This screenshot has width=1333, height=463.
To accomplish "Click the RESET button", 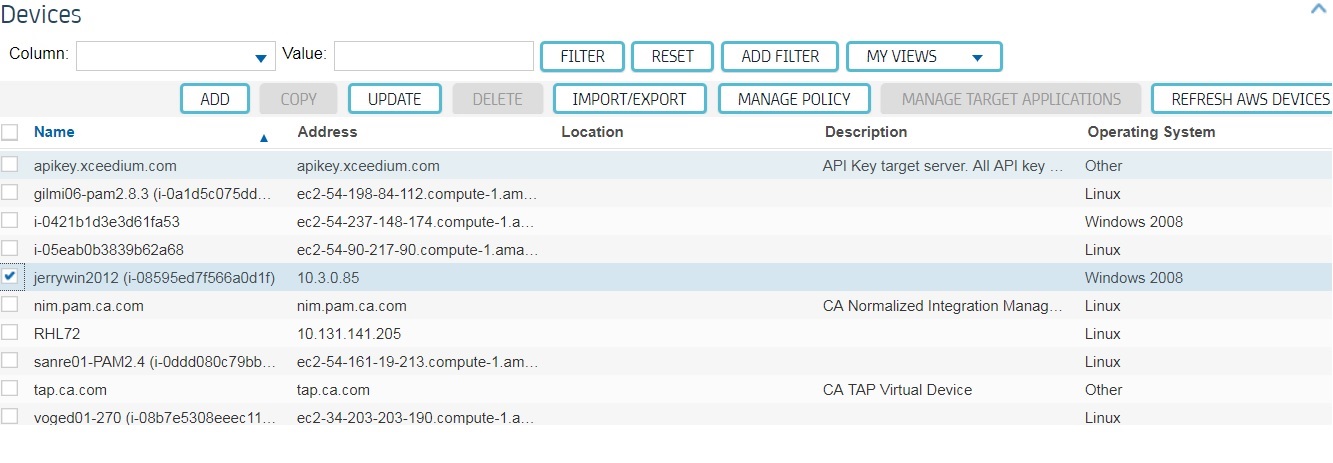I will coord(672,57).
